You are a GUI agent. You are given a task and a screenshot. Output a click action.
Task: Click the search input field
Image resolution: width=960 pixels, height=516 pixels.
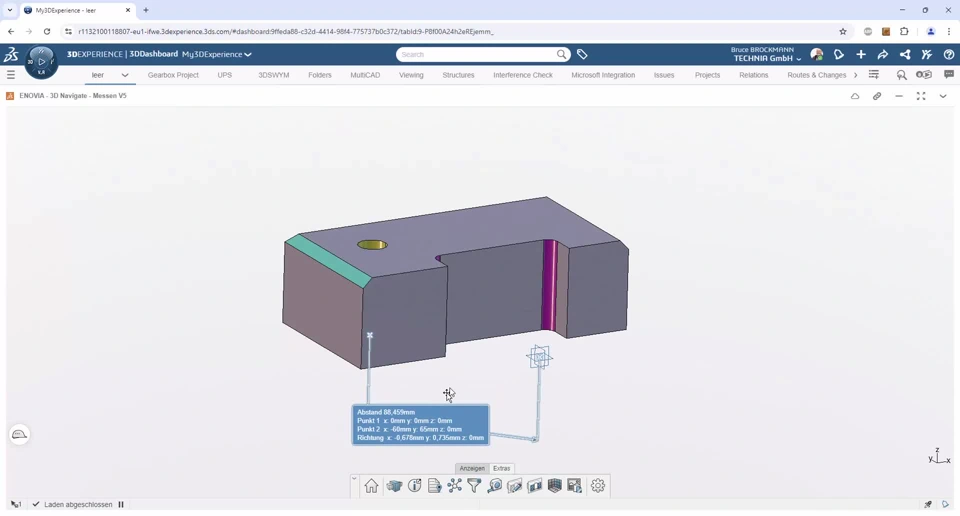(478, 54)
